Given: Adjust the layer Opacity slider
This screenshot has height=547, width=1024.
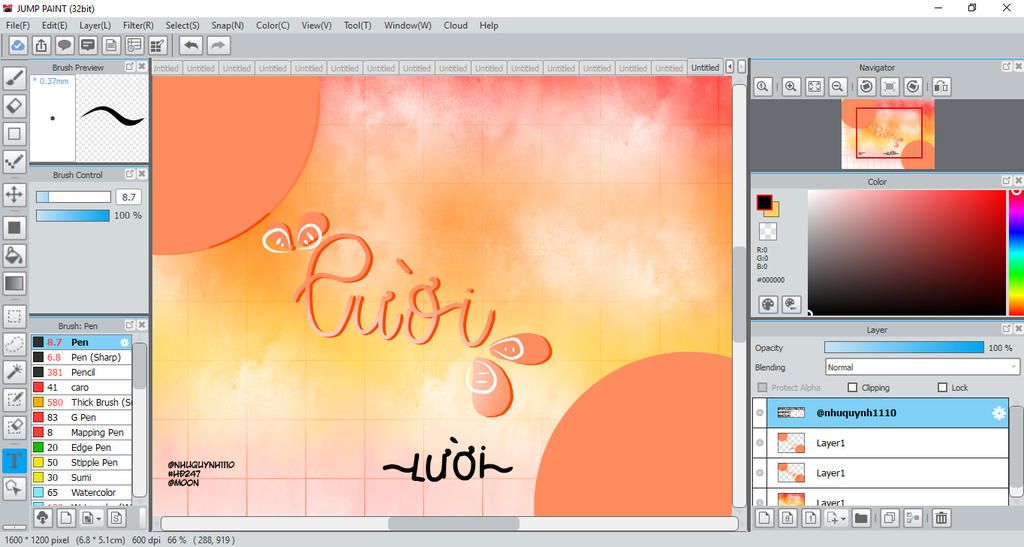Looking at the screenshot, I should [904, 347].
